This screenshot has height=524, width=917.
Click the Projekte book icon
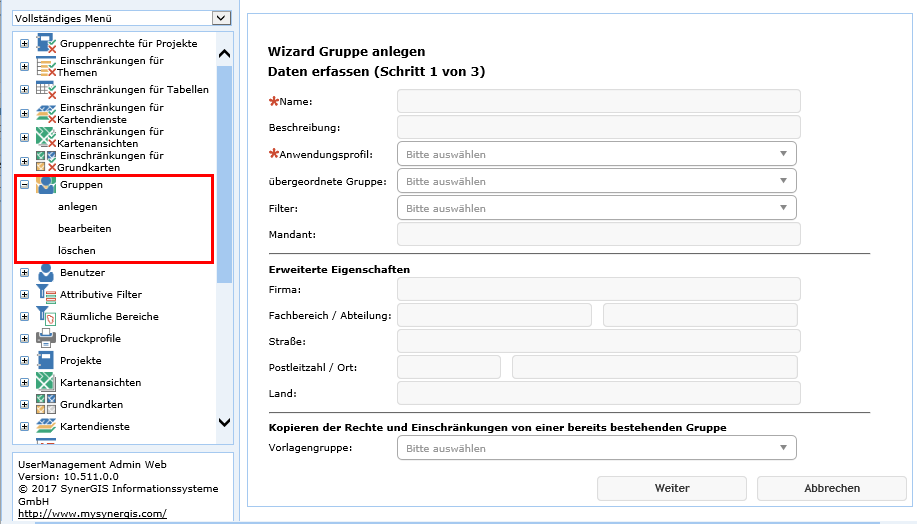coord(46,360)
